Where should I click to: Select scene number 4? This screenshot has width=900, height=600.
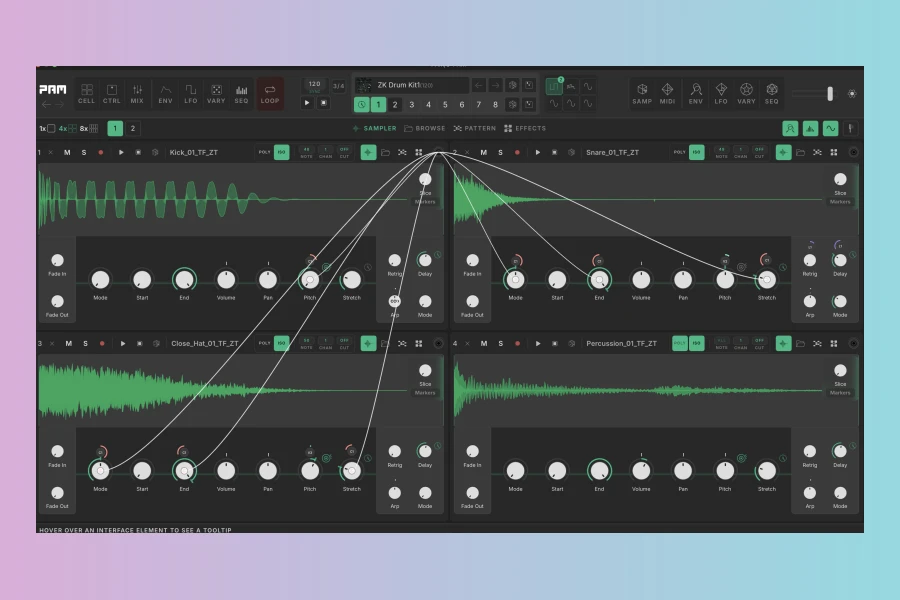click(x=428, y=104)
